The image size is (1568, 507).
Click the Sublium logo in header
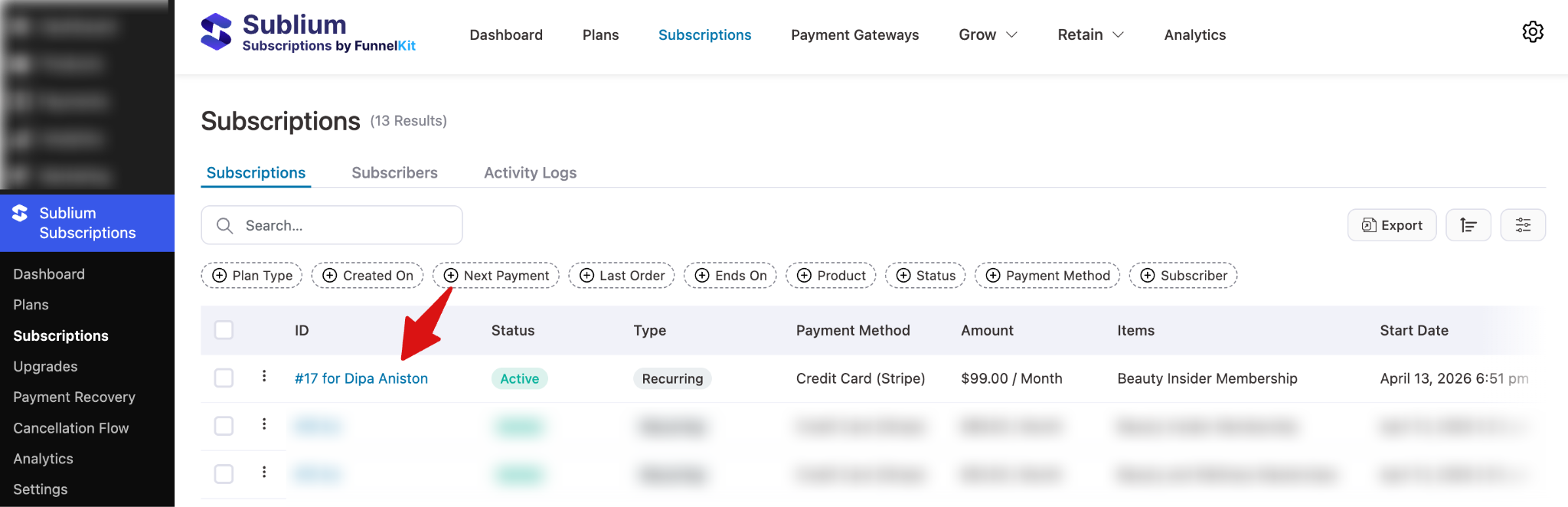click(308, 34)
